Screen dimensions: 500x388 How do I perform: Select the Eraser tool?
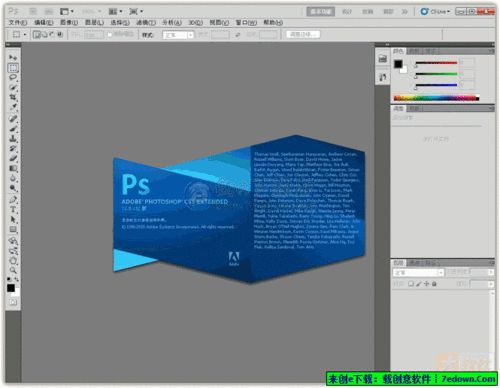[13, 158]
